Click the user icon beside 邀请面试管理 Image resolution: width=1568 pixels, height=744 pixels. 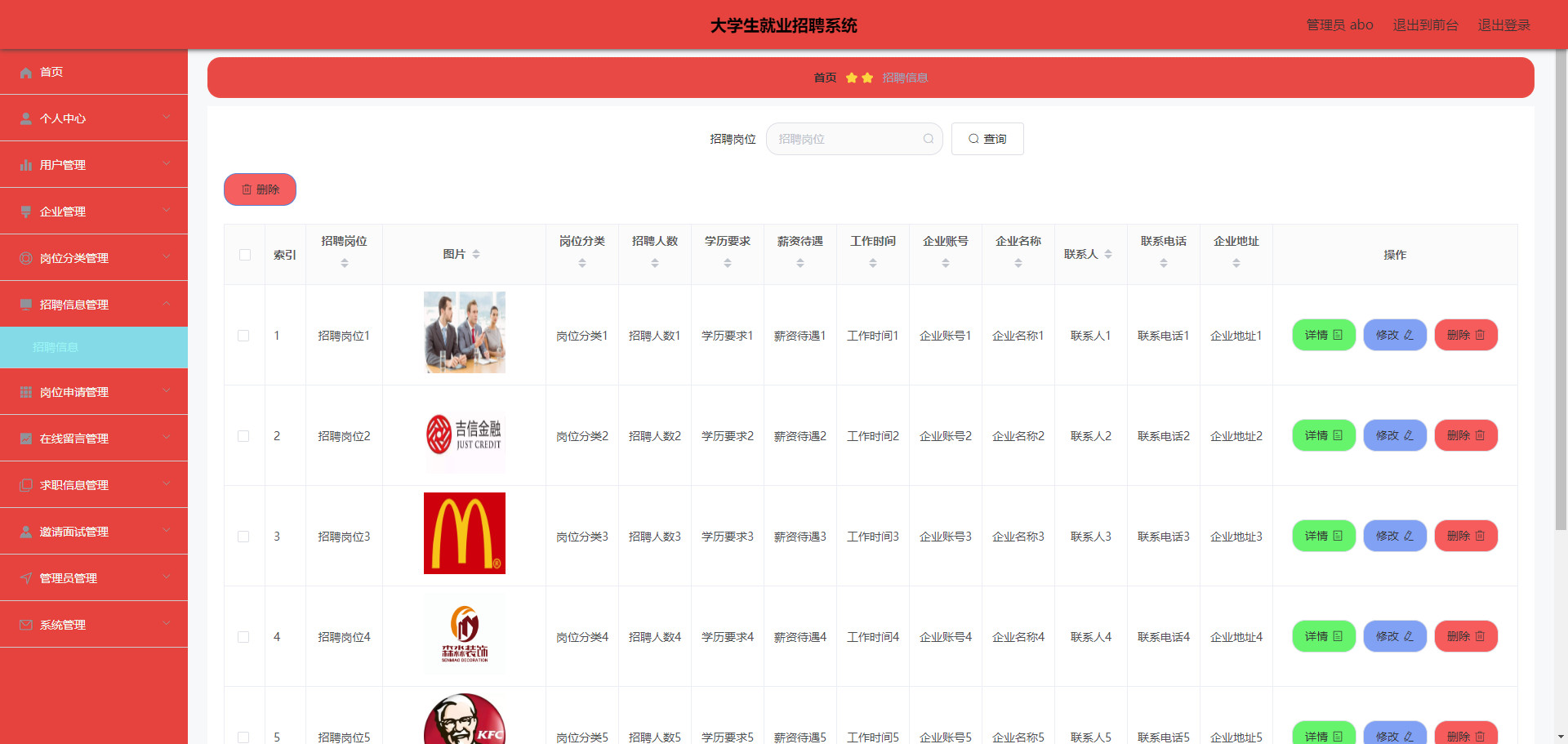tap(26, 532)
